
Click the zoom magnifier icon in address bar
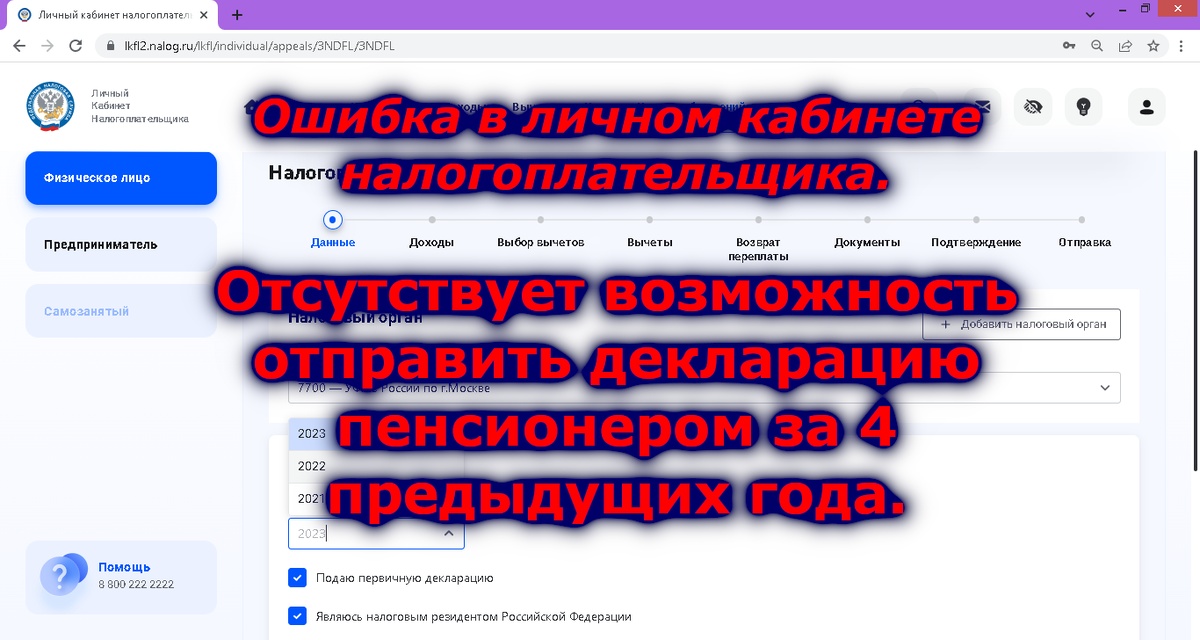point(1097,45)
